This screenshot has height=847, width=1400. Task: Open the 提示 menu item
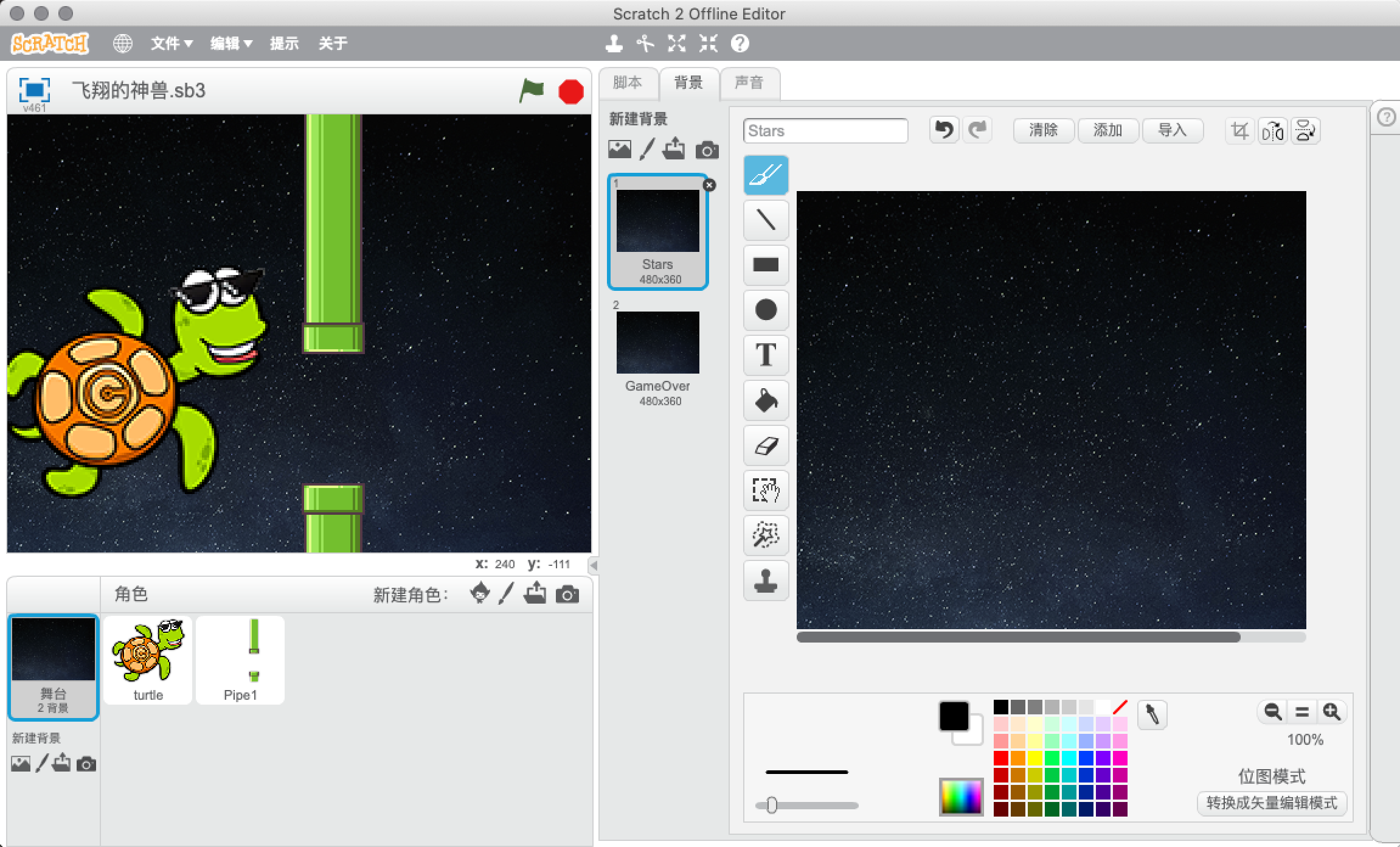pos(285,43)
